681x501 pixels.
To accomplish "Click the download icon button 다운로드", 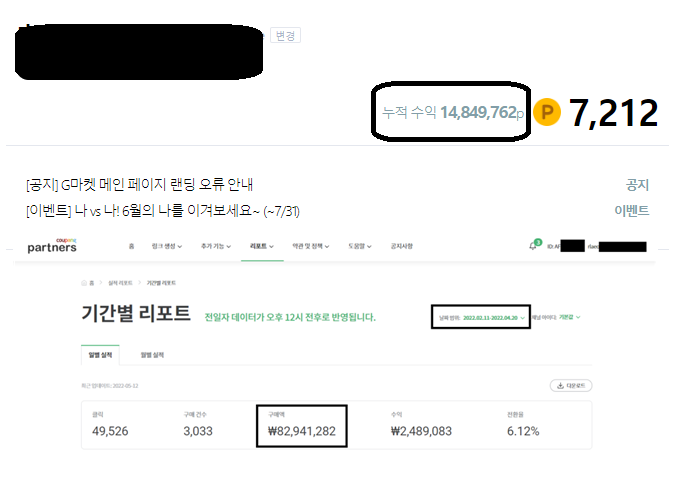I will click(571, 386).
